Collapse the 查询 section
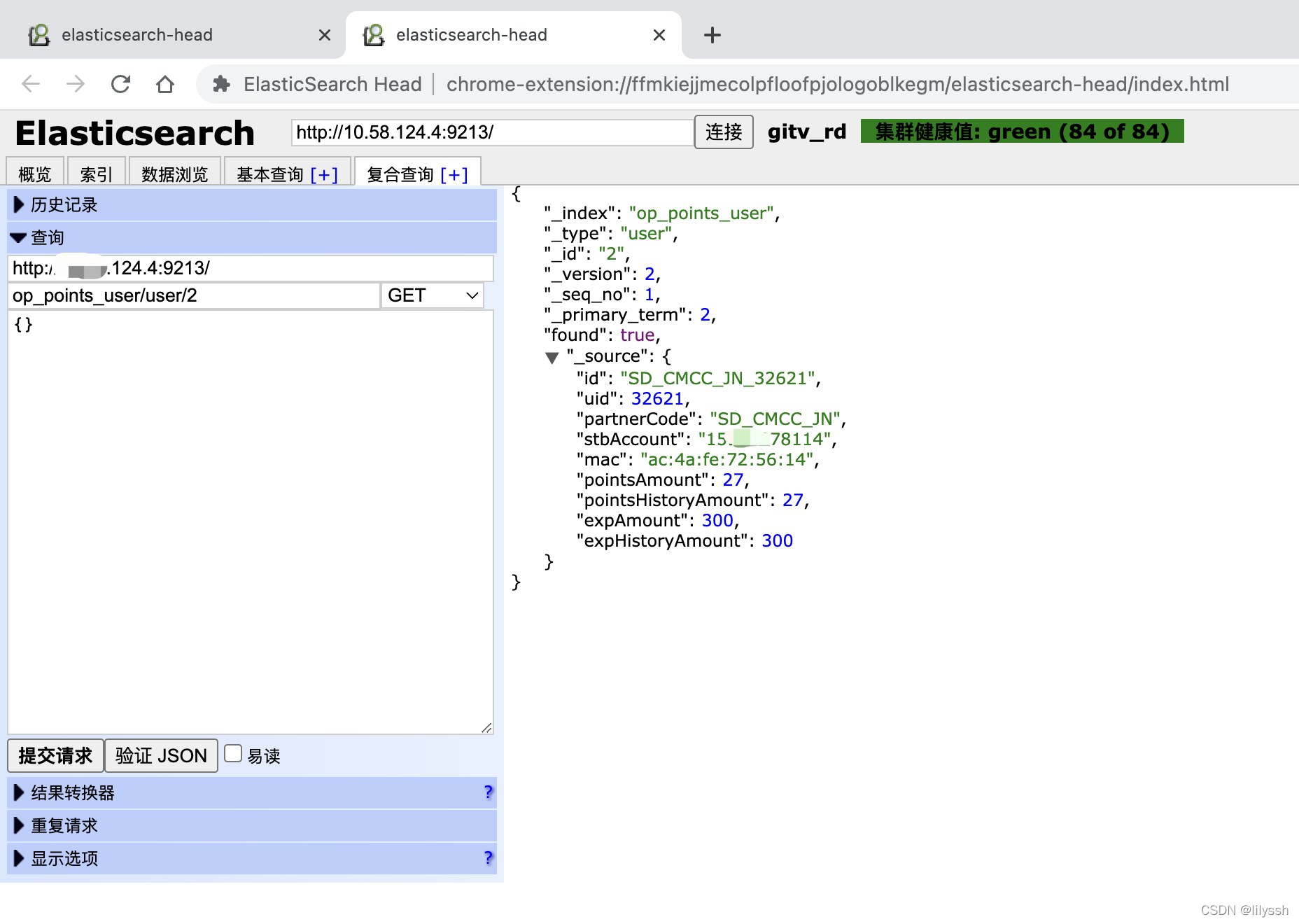1299x924 pixels. point(252,238)
